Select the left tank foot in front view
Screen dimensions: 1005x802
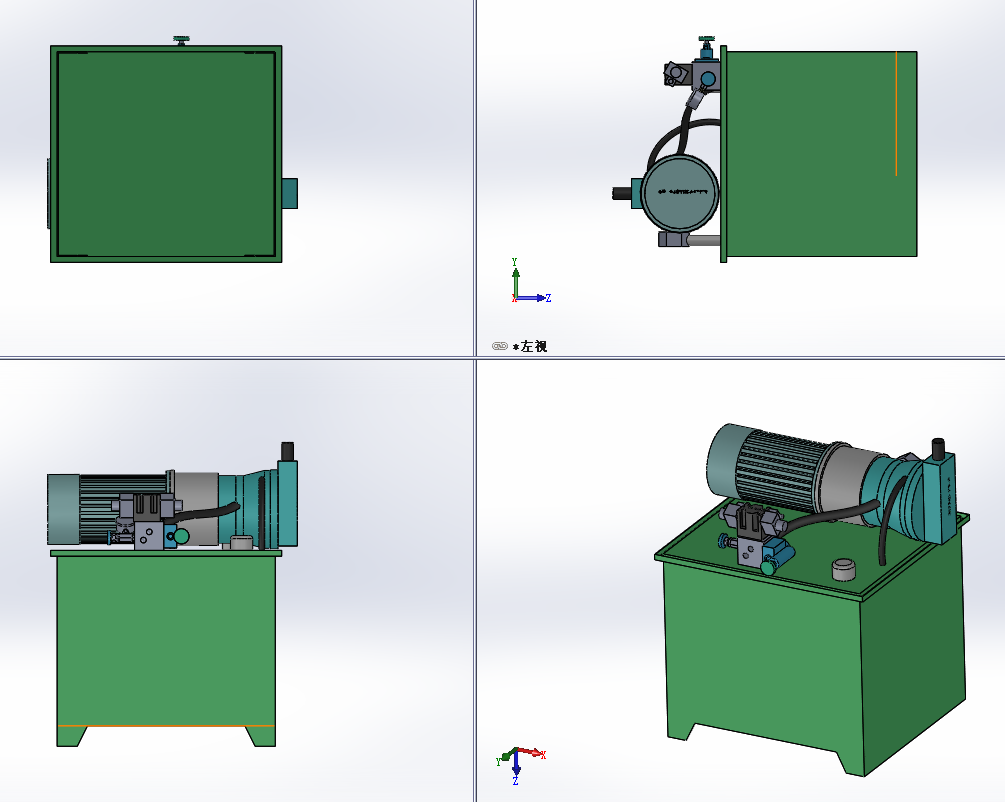pos(71,736)
